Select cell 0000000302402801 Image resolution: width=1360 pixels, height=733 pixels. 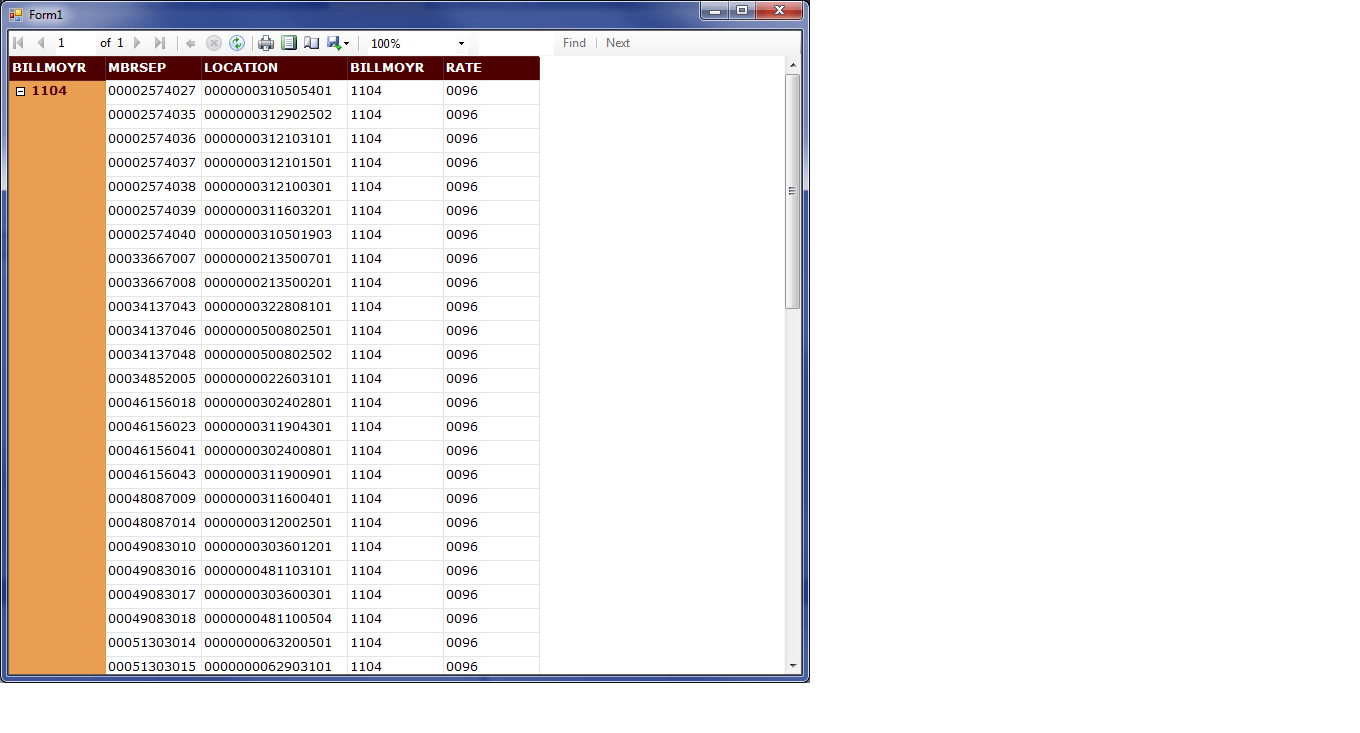click(x=274, y=403)
